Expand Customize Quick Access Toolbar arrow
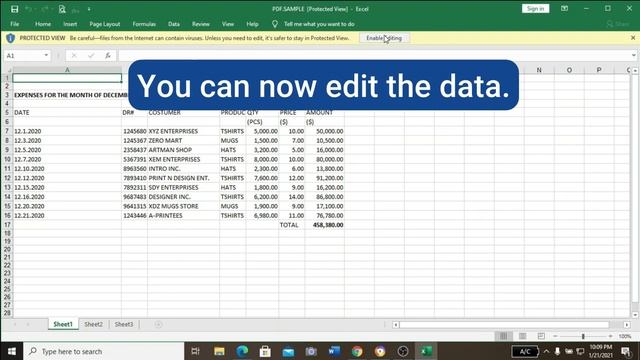640x360 pixels. [x=89, y=9]
